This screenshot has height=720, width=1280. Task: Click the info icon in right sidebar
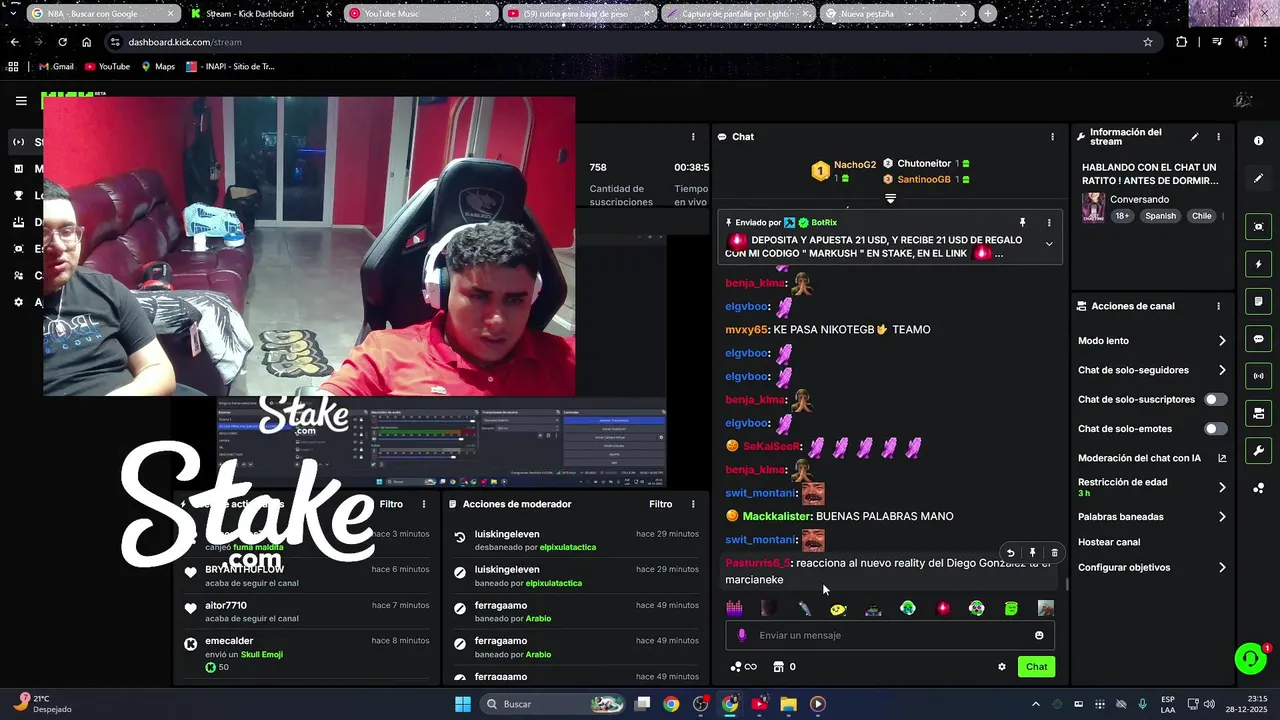pos(1258,141)
